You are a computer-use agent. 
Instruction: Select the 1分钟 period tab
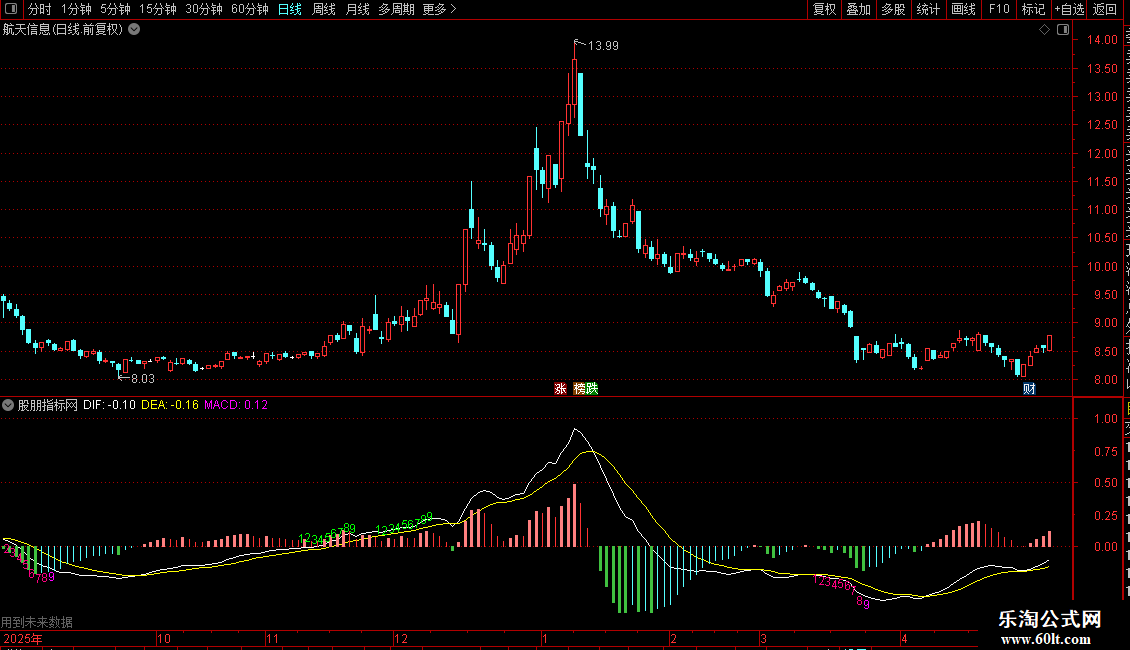pyautogui.click(x=76, y=9)
